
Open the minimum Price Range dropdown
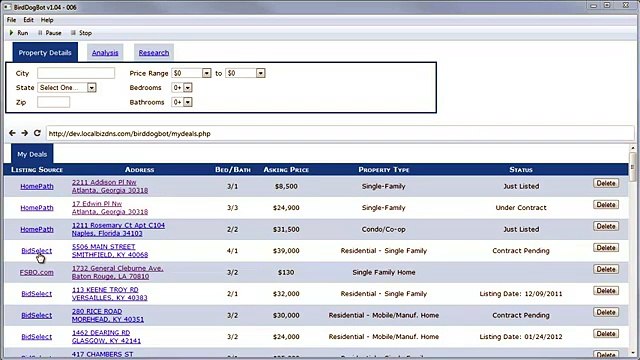(191, 73)
